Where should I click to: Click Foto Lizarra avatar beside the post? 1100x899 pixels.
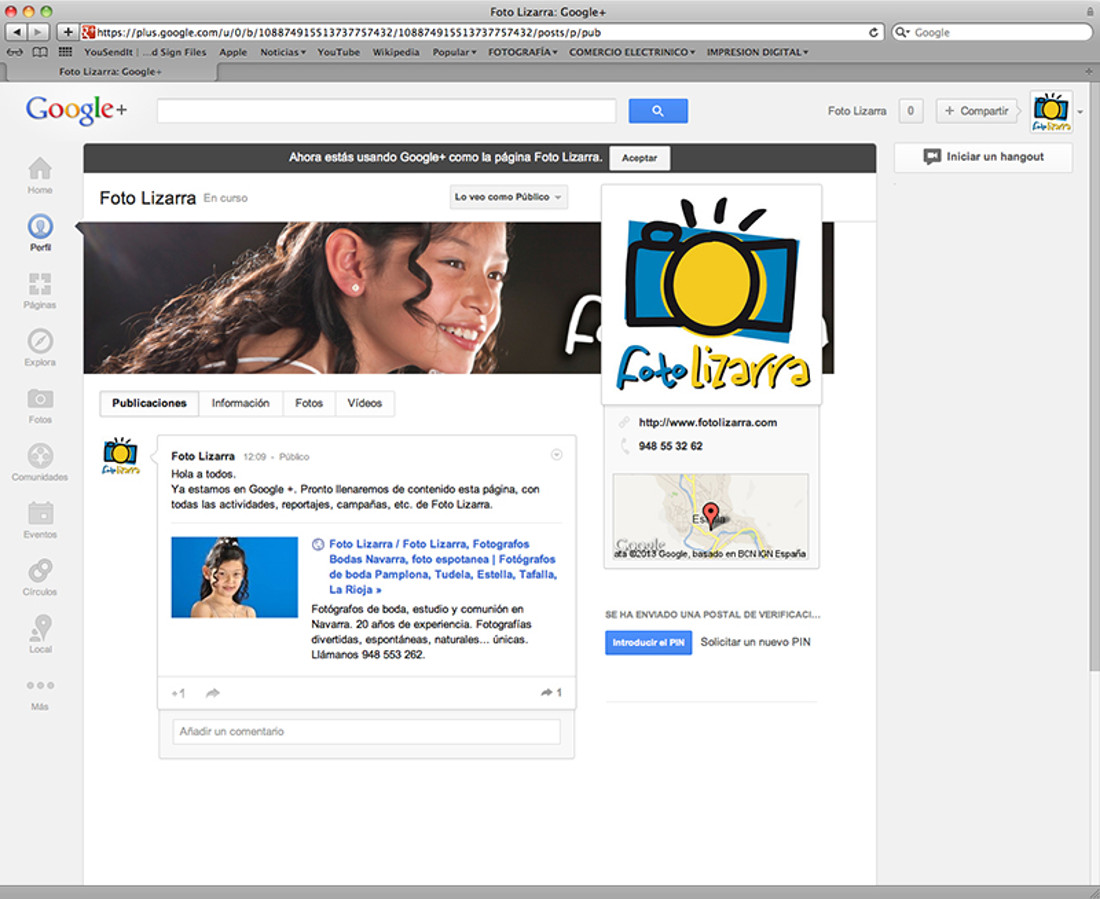point(121,456)
